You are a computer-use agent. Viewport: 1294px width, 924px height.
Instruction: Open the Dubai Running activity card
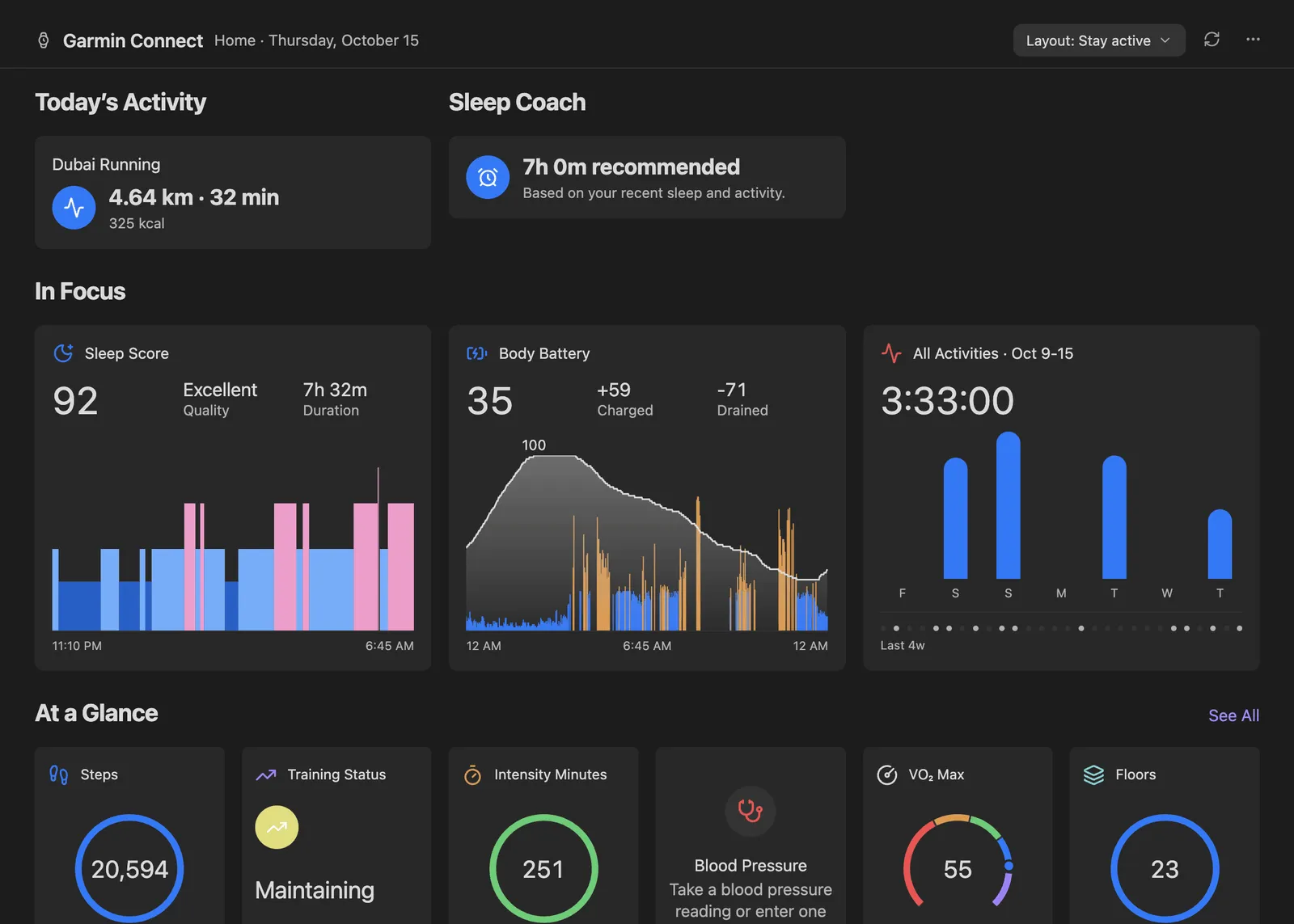pyautogui.click(x=233, y=192)
